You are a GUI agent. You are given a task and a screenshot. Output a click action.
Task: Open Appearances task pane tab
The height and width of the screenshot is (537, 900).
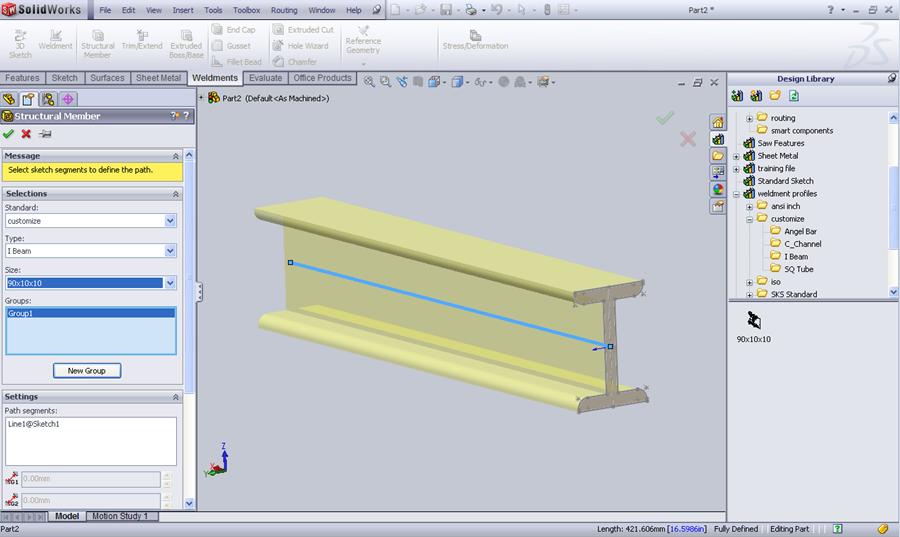point(717,189)
